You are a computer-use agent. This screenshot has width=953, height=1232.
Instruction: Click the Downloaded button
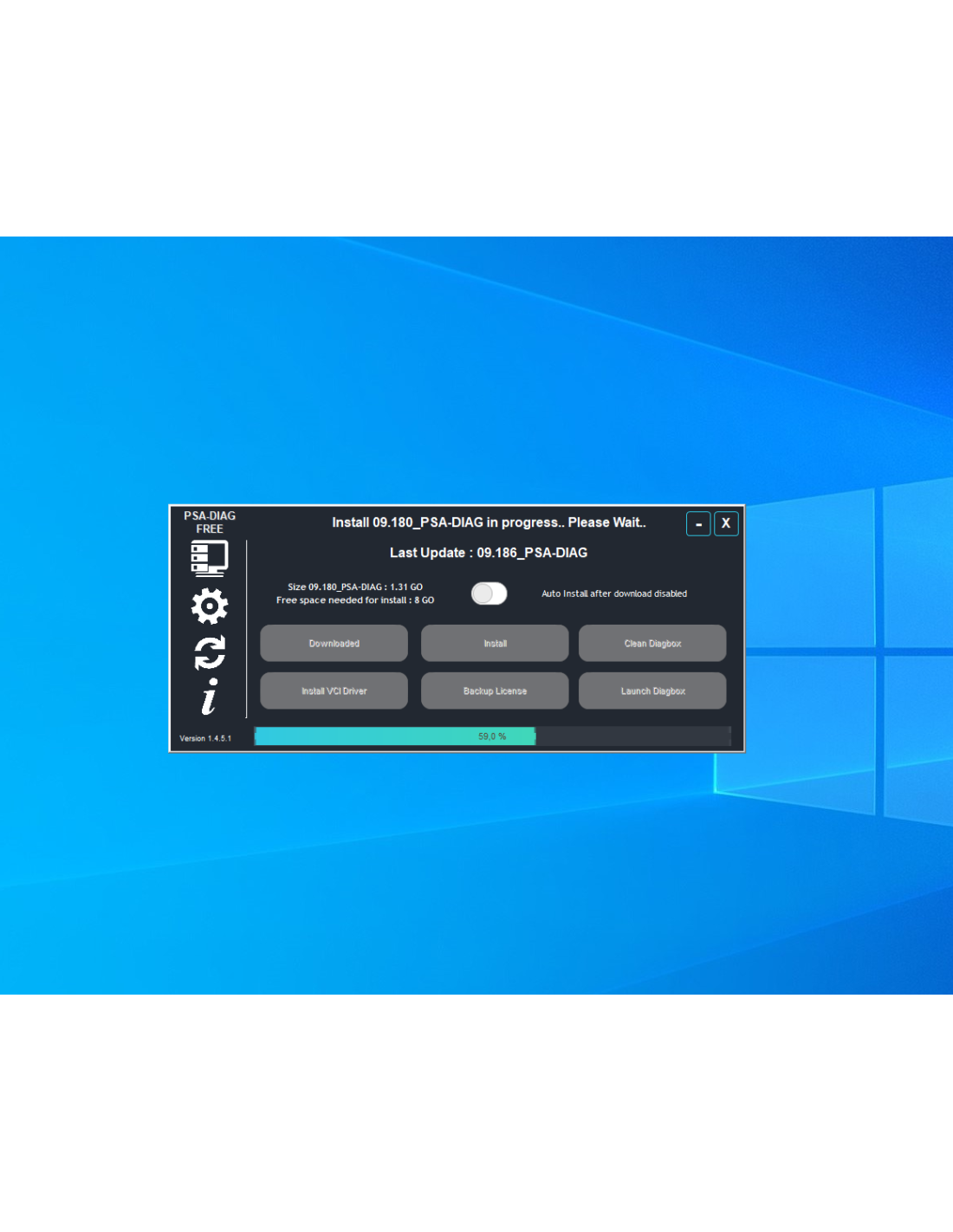tap(334, 643)
